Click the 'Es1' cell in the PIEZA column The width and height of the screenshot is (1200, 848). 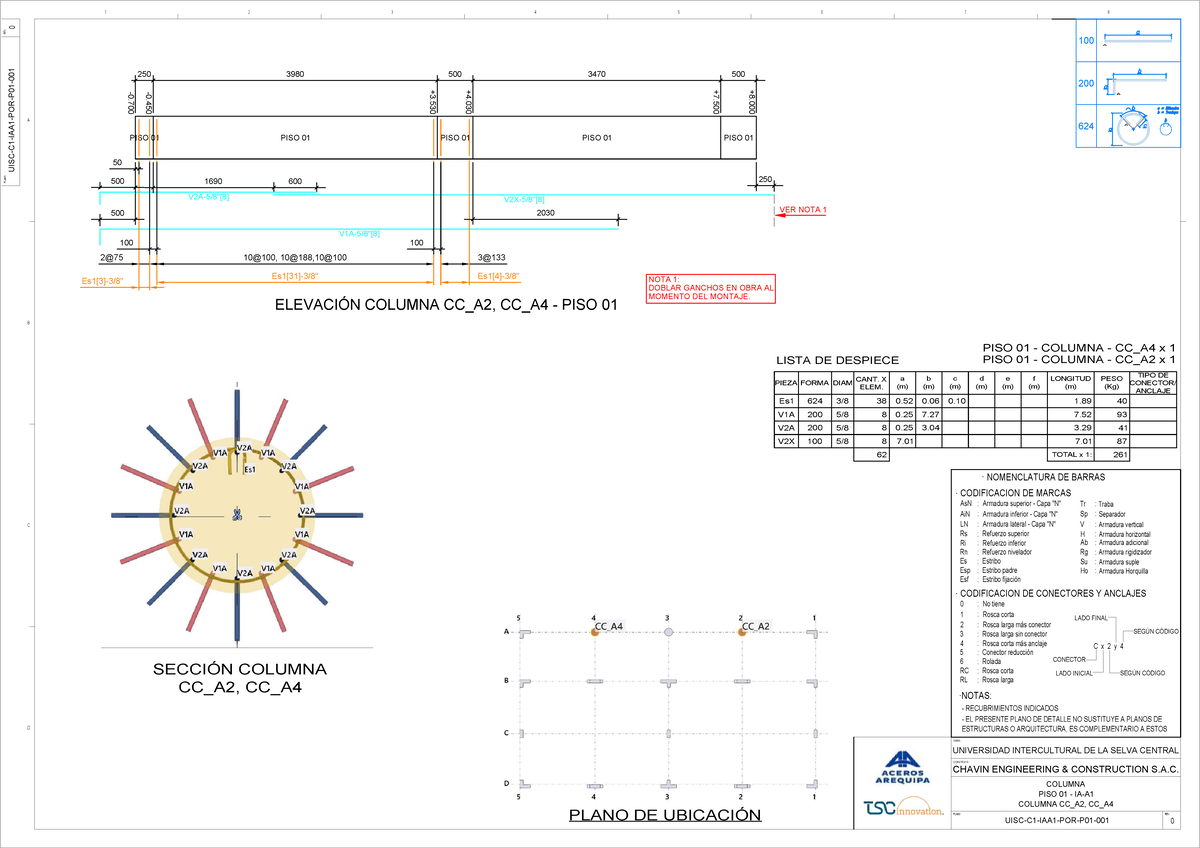(787, 401)
